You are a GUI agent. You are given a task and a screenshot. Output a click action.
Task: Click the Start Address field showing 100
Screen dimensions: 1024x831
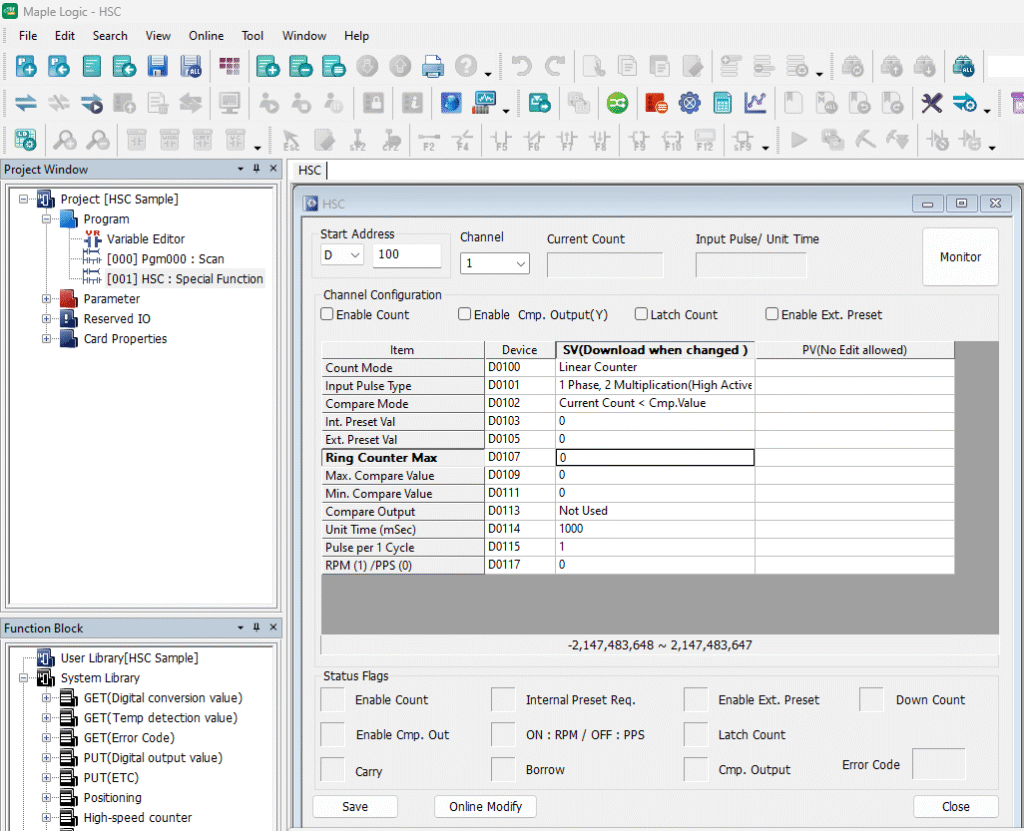(x=408, y=255)
